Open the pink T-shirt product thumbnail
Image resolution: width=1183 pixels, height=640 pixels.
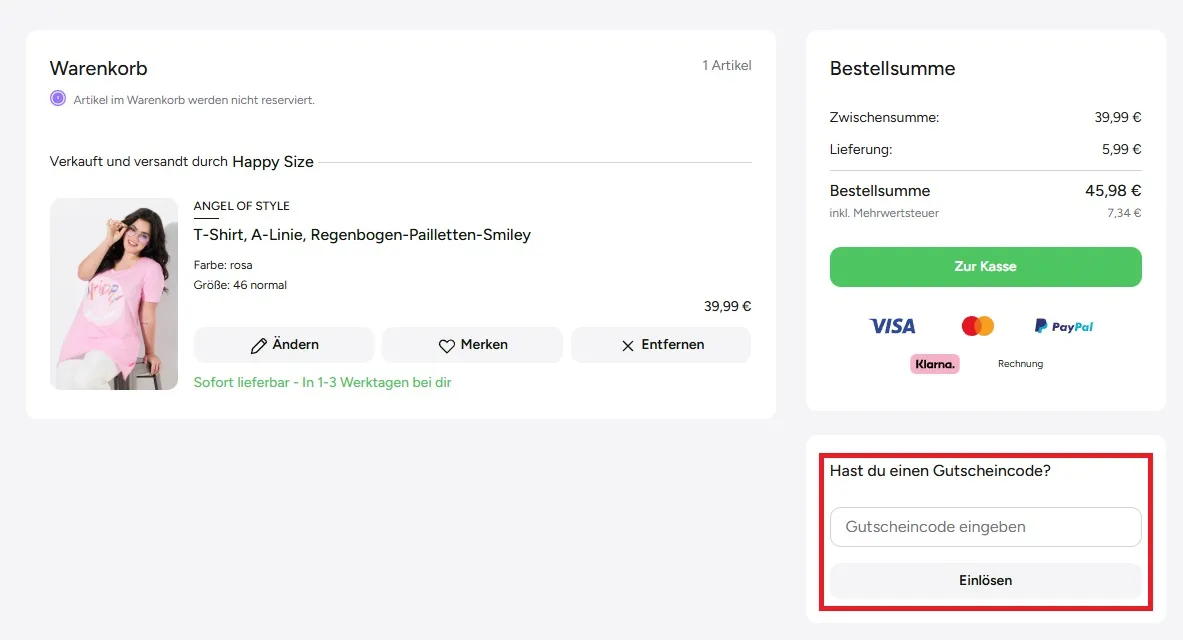pos(114,294)
